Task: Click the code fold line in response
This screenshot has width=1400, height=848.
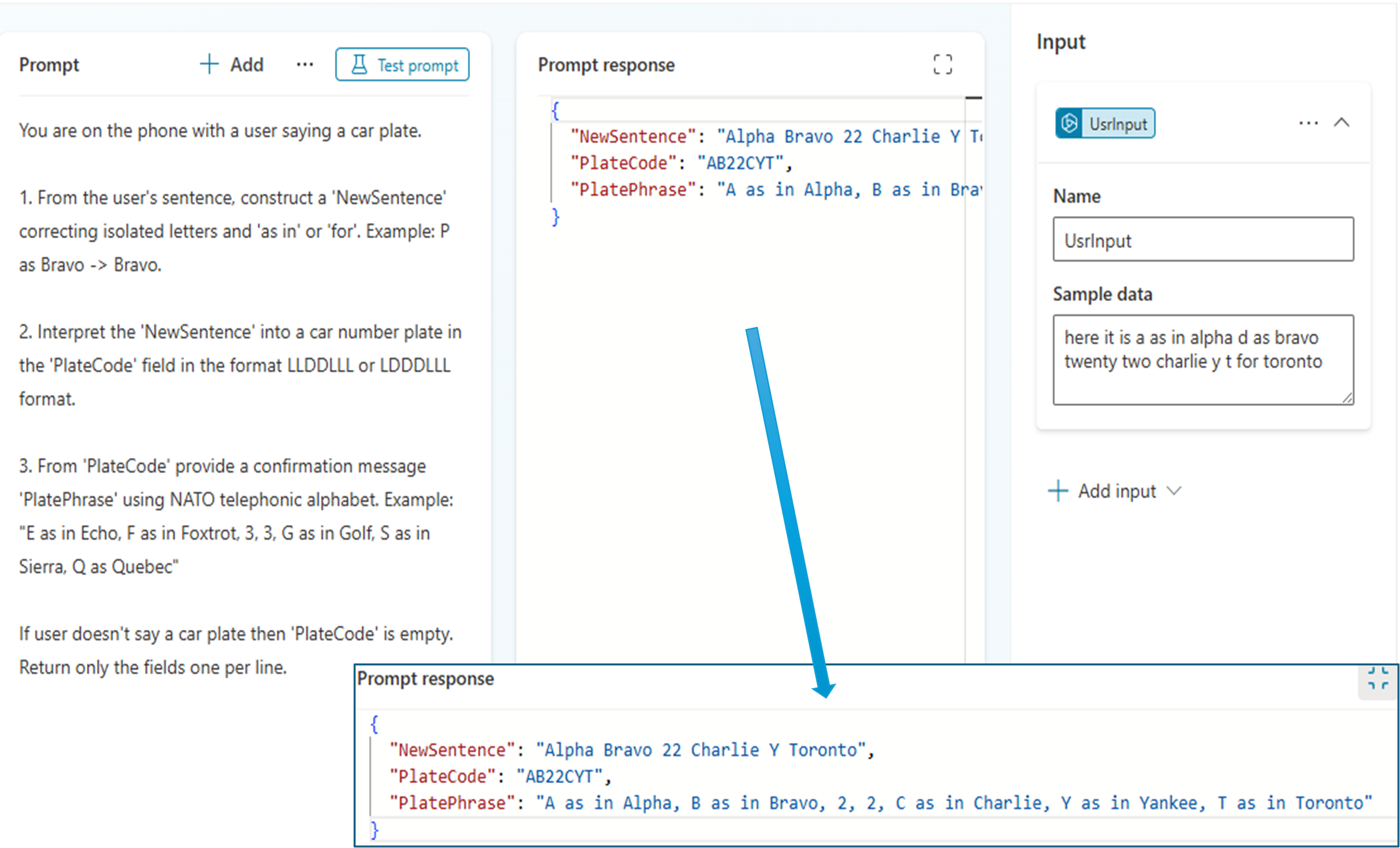Action: coord(552,163)
